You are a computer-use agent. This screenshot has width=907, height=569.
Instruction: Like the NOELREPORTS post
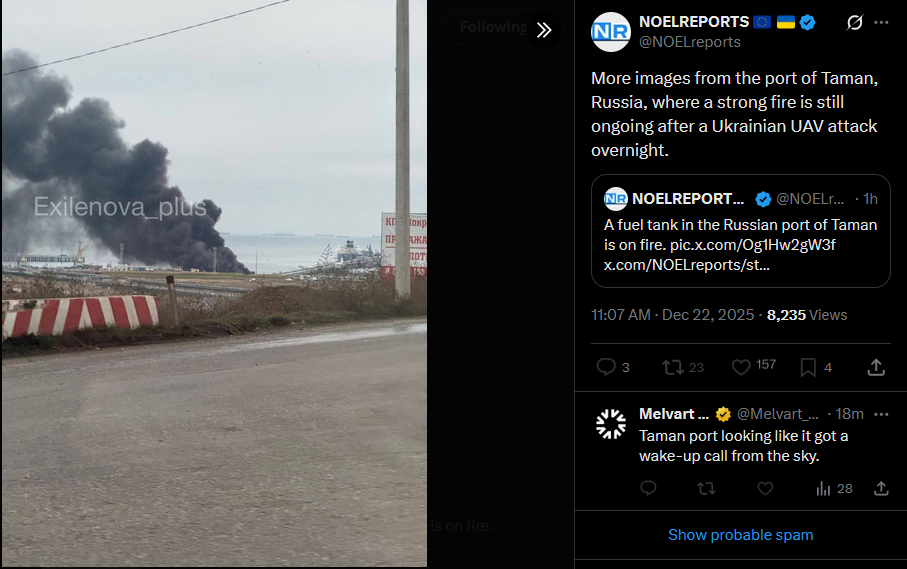click(753, 367)
